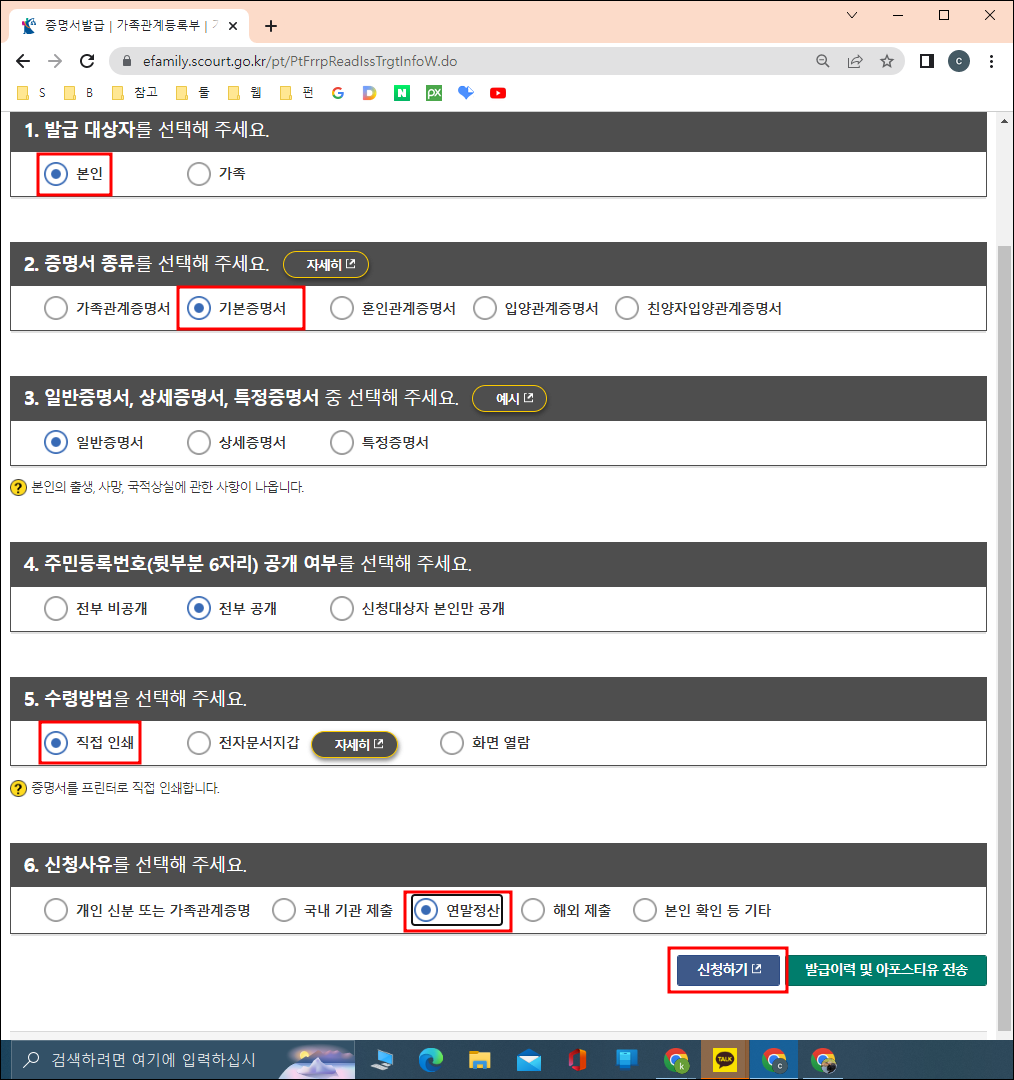Open Microsoft Edge from the taskbar
1014x1080 pixels.
(430, 1060)
